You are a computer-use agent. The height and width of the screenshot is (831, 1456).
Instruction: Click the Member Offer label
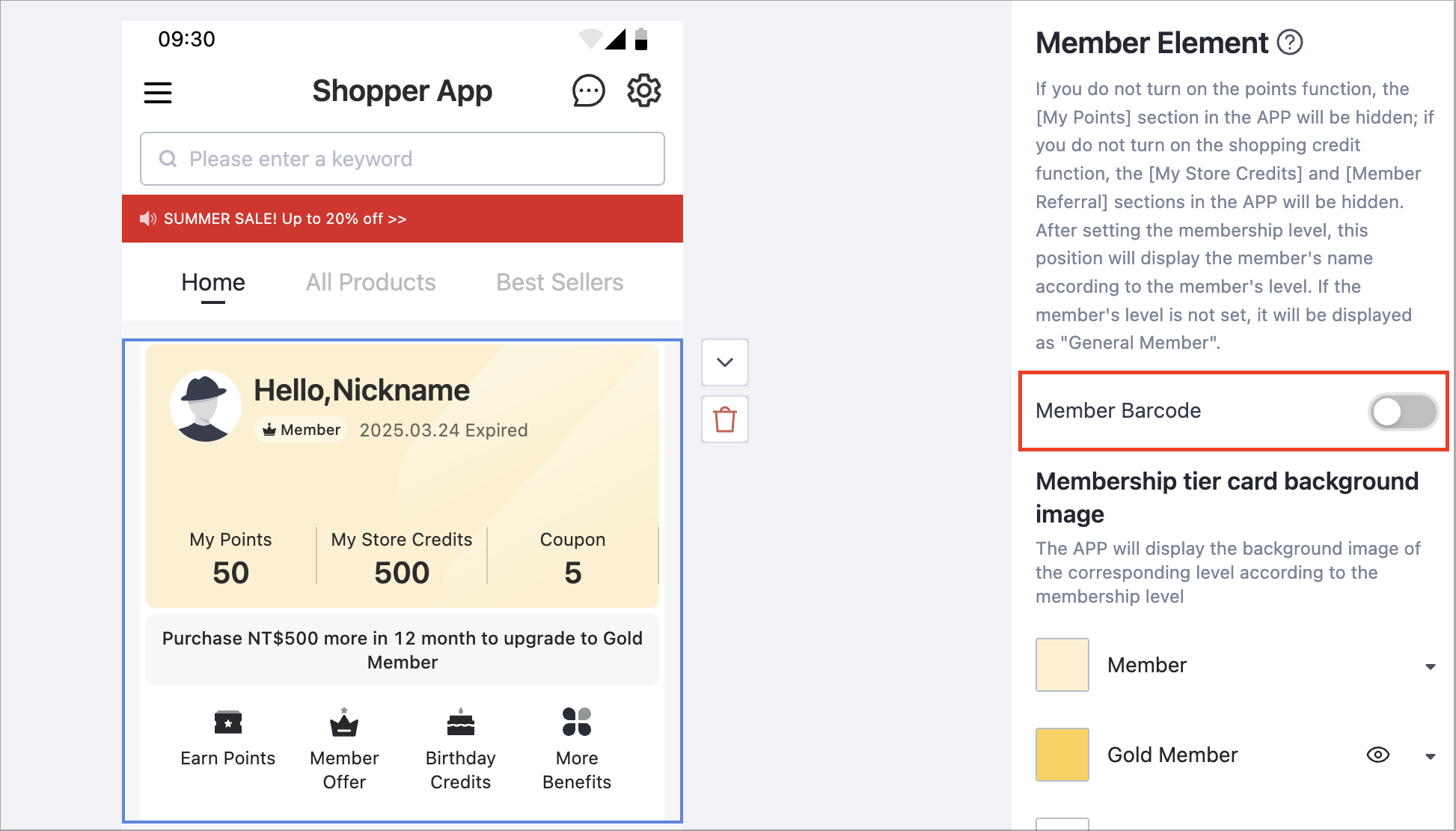[344, 770]
